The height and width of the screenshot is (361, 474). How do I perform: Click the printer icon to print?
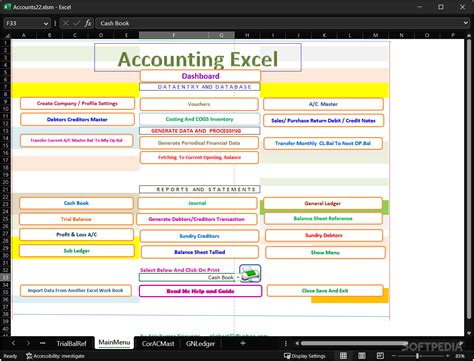coord(250,273)
